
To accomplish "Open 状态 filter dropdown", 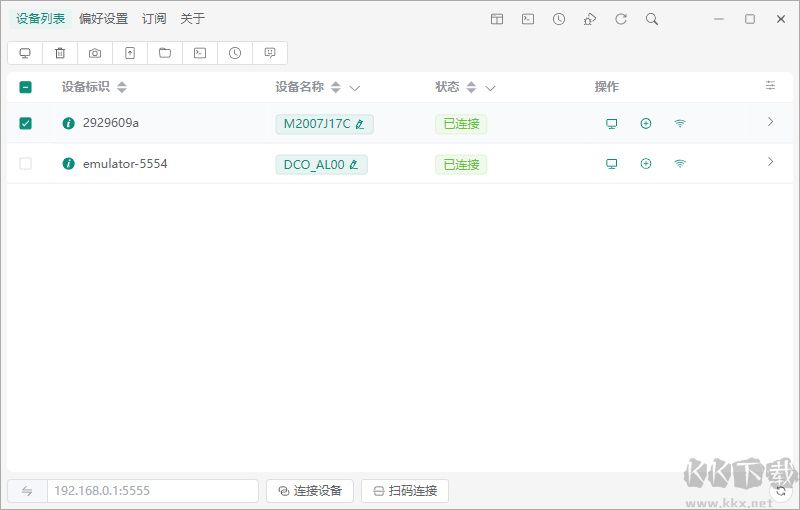I will pyautogui.click(x=490, y=88).
